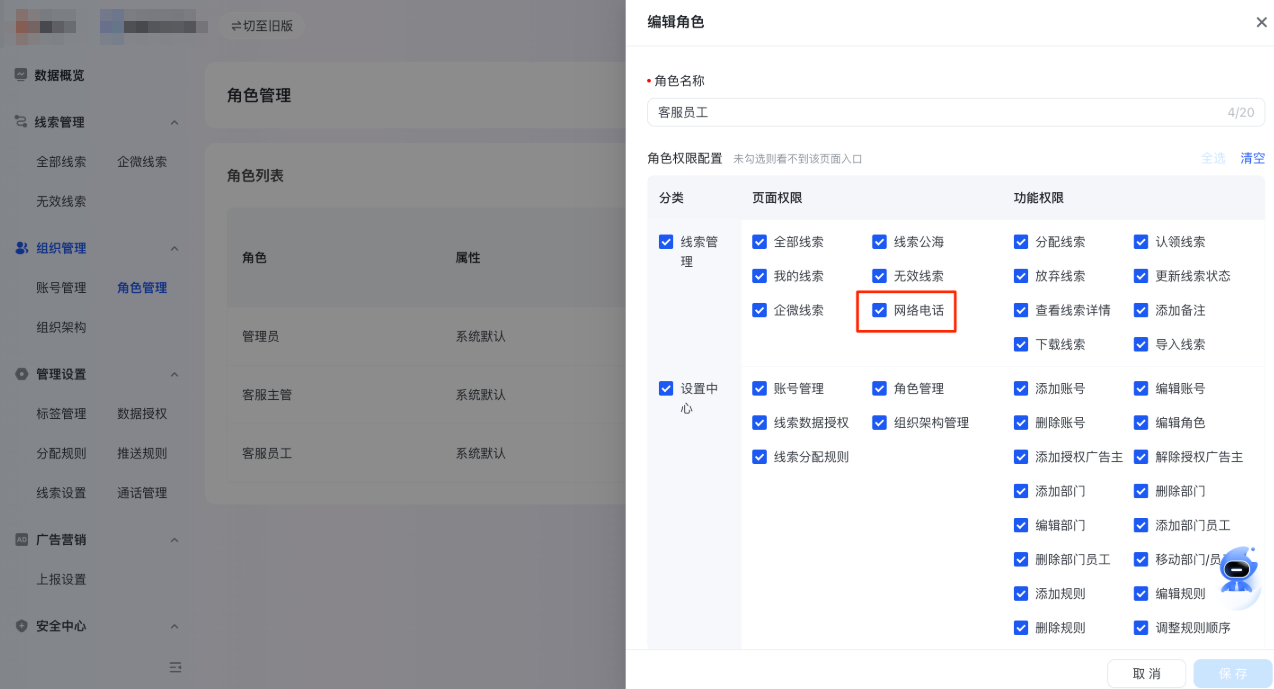The width and height of the screenshot is (1274, 689).
Task: Expand the 广告营销 sidebar group
Action: 176,540
